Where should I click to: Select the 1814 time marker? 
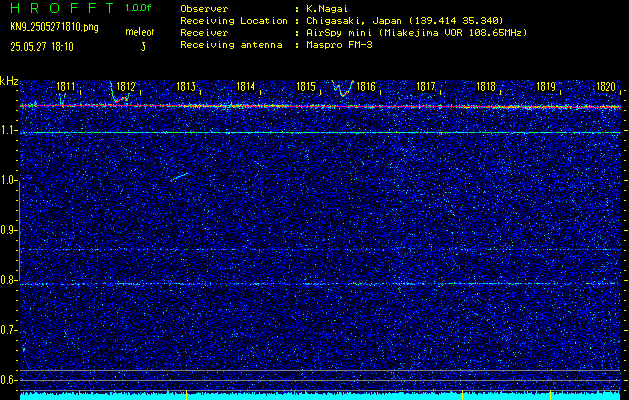pyautogui.click(x=246, y=86)
